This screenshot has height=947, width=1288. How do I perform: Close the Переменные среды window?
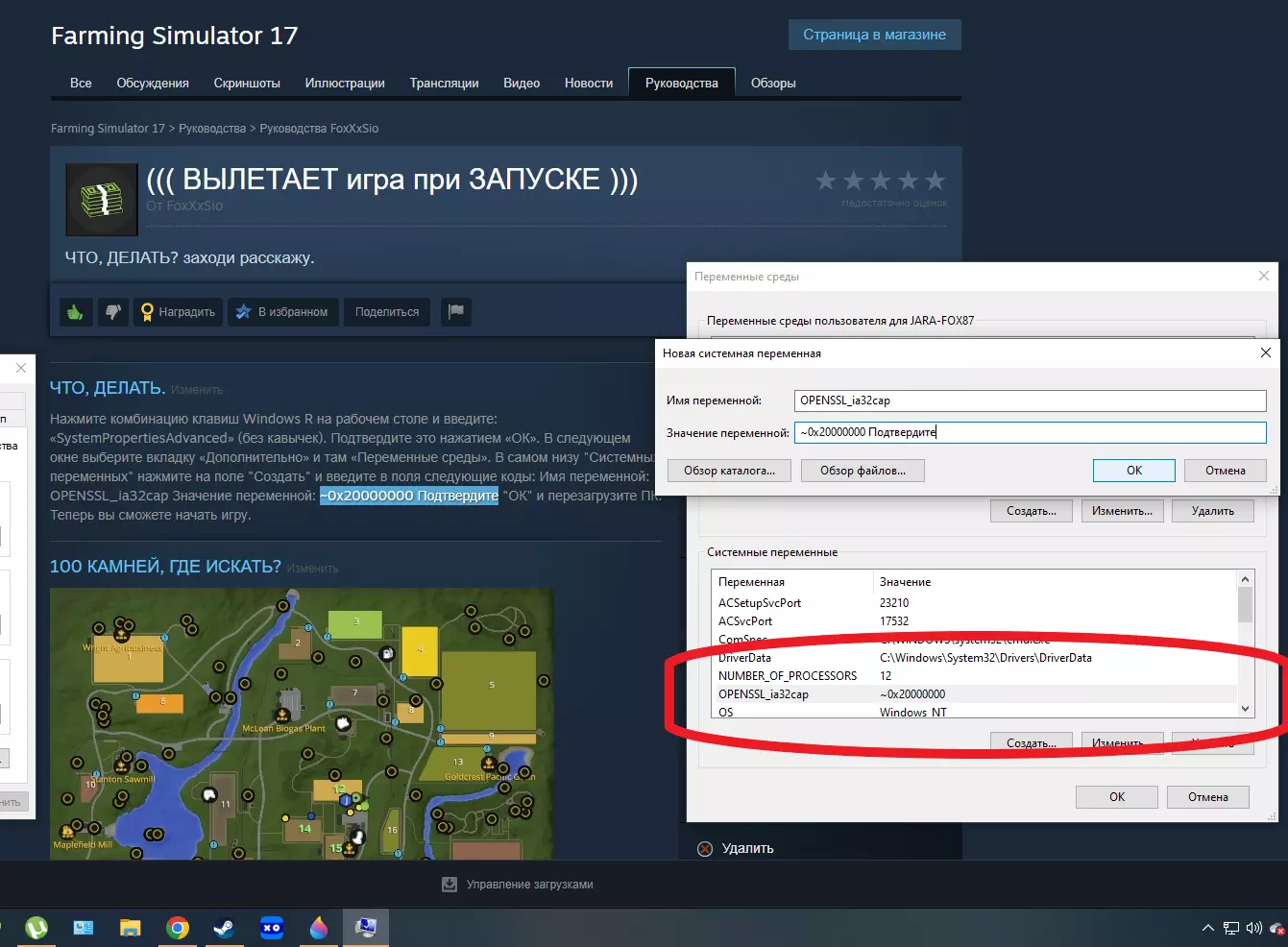pyautogui.click(x=1264, y=276)
